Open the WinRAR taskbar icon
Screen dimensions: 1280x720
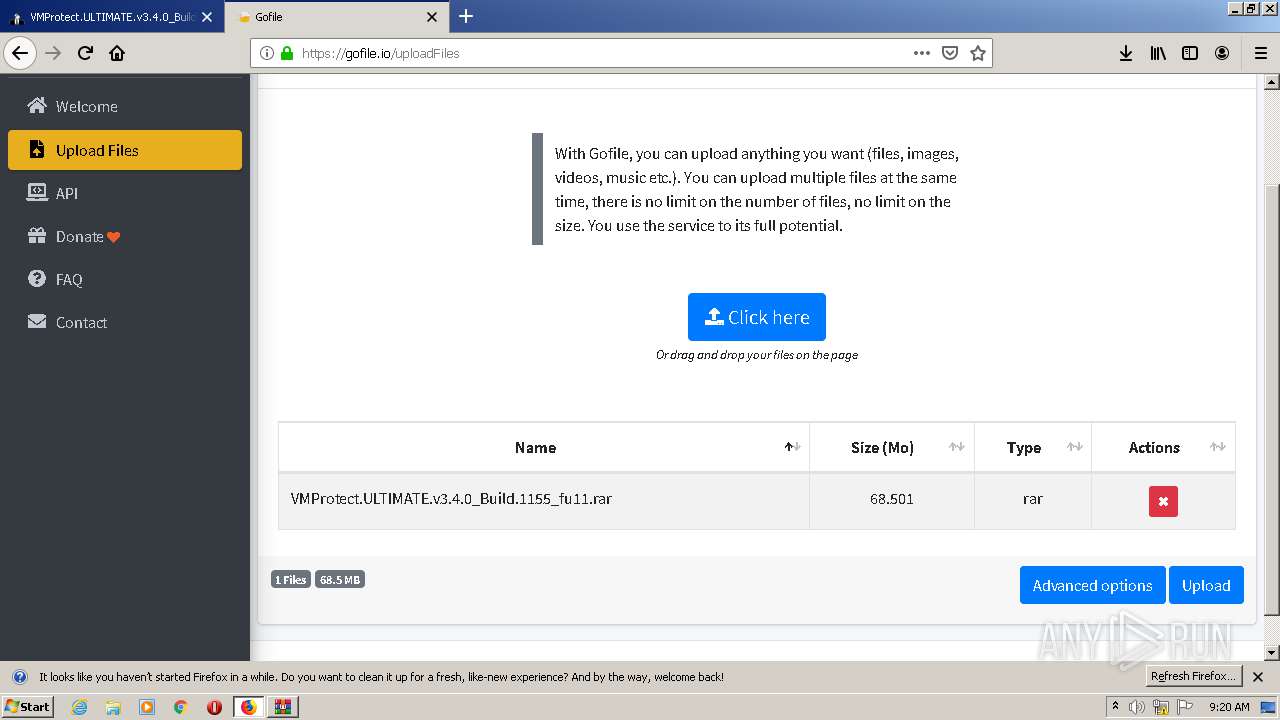[283, 707]
